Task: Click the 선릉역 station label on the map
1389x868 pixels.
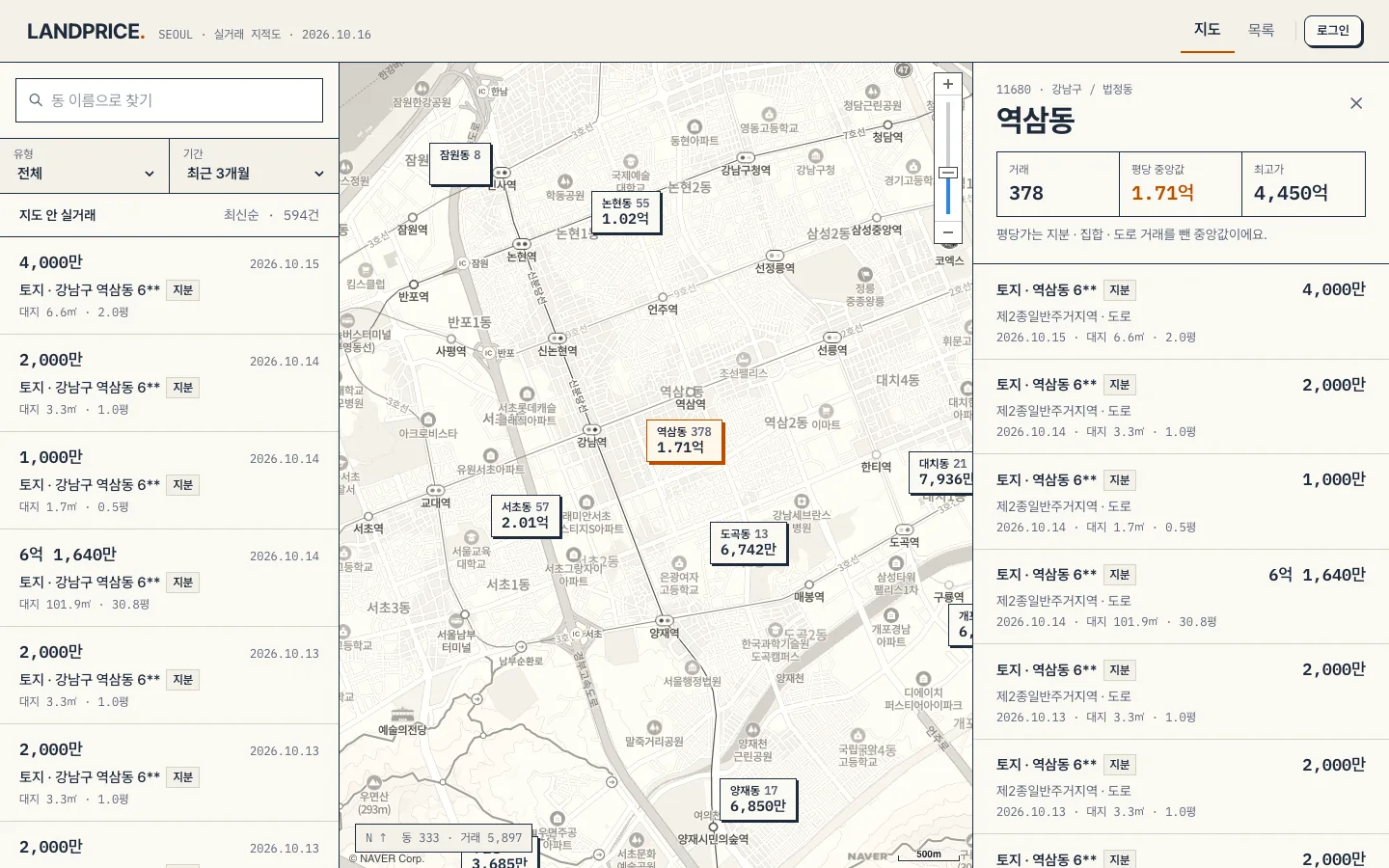Action: pos(832,350)
